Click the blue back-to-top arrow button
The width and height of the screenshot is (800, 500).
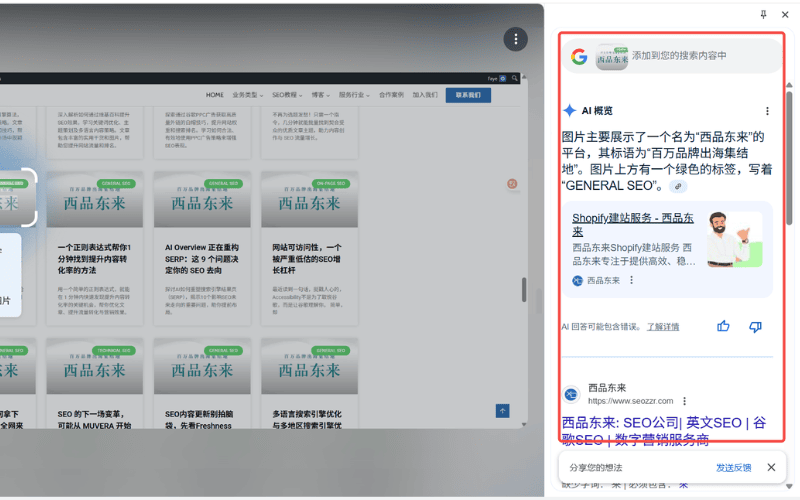pyautogui.click(x=503, y=411)
